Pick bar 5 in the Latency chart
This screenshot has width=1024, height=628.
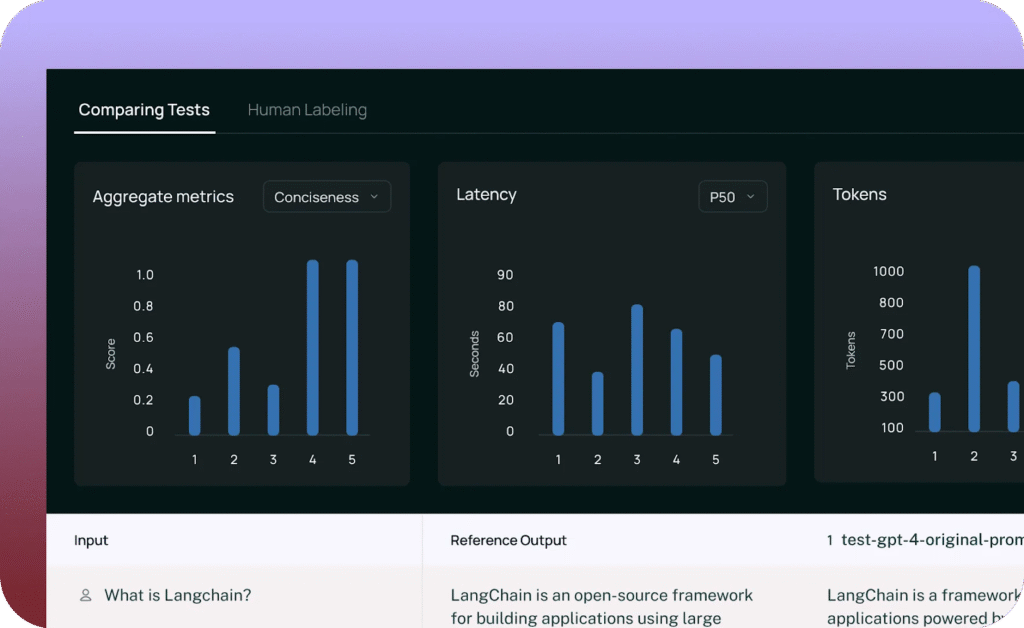tap(716, 395)
